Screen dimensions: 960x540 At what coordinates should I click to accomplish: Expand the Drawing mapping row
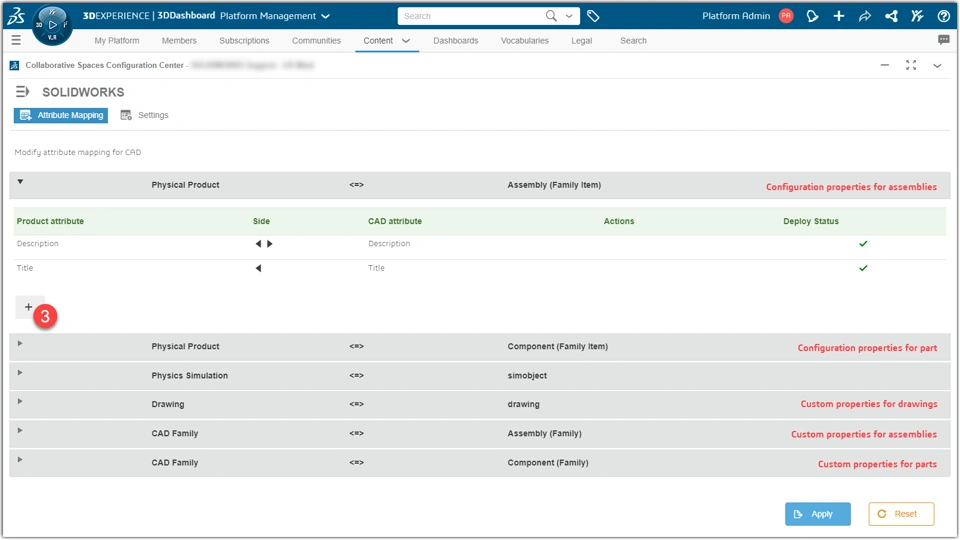[20, 402]
